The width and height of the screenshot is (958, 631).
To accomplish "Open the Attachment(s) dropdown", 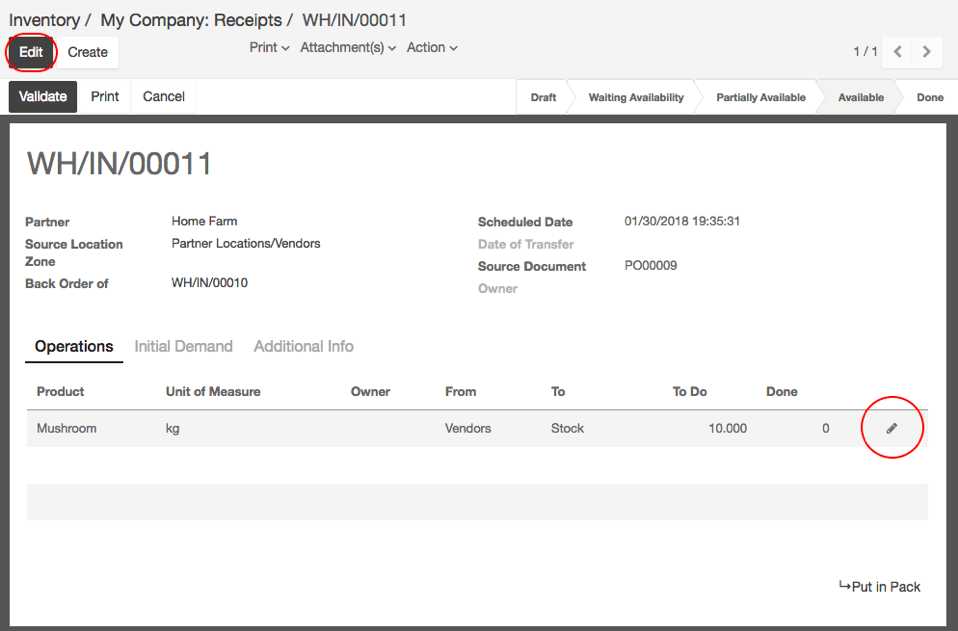I will coord(348,48).
